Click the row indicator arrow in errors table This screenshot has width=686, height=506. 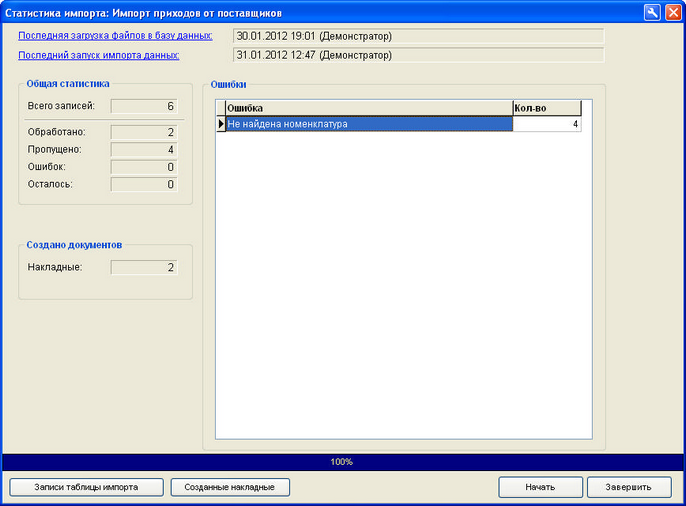click(x=221, y=124)
